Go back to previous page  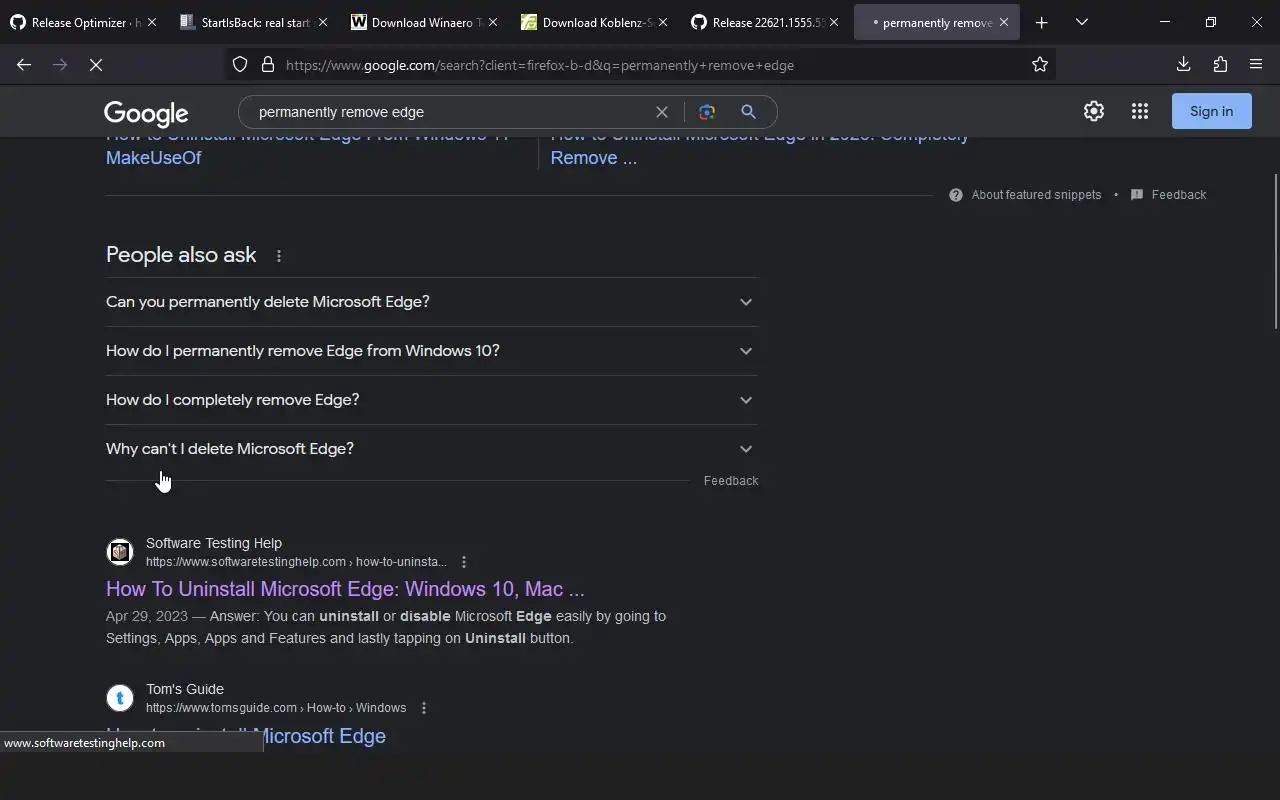point(24,65)
